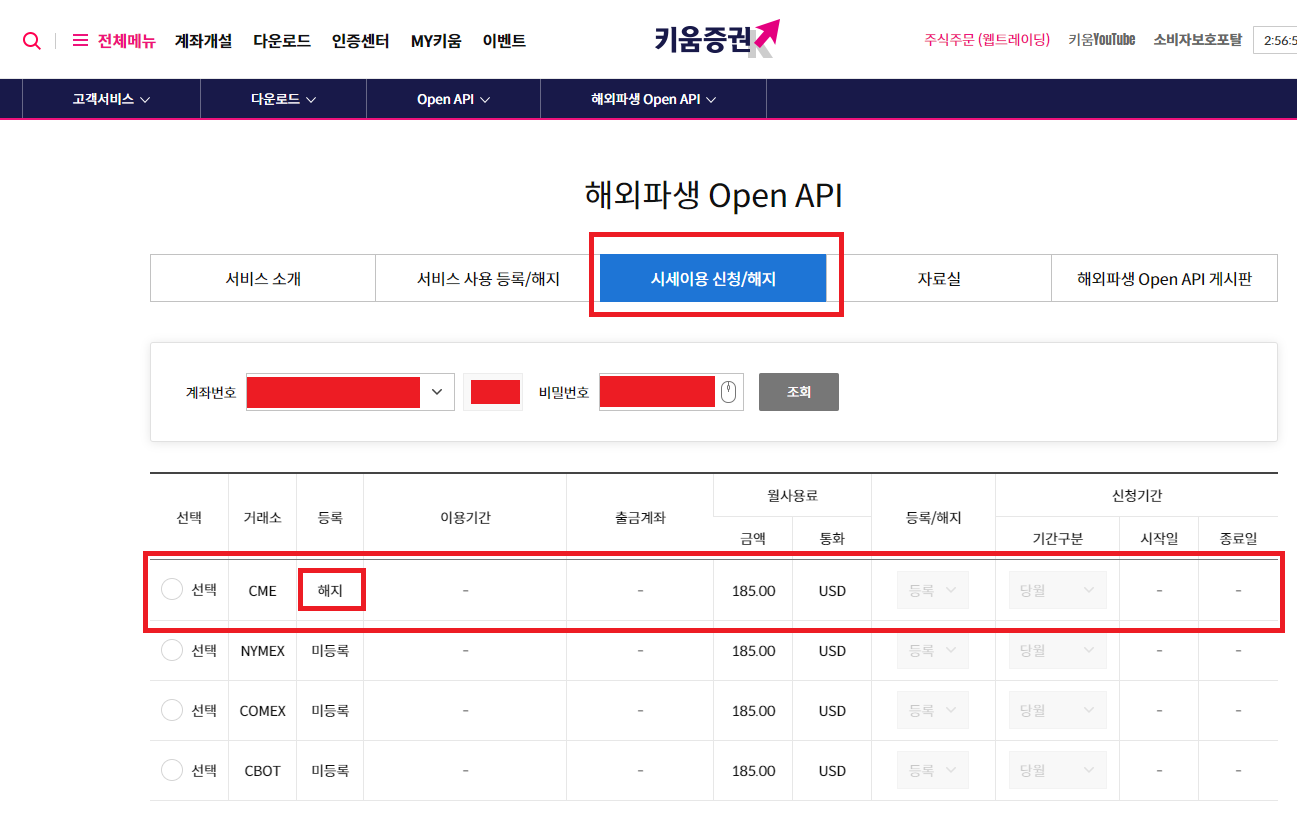Open the 소비자보호포탈 link
Screen dimensions: 1297x821
coord(1197,40)
